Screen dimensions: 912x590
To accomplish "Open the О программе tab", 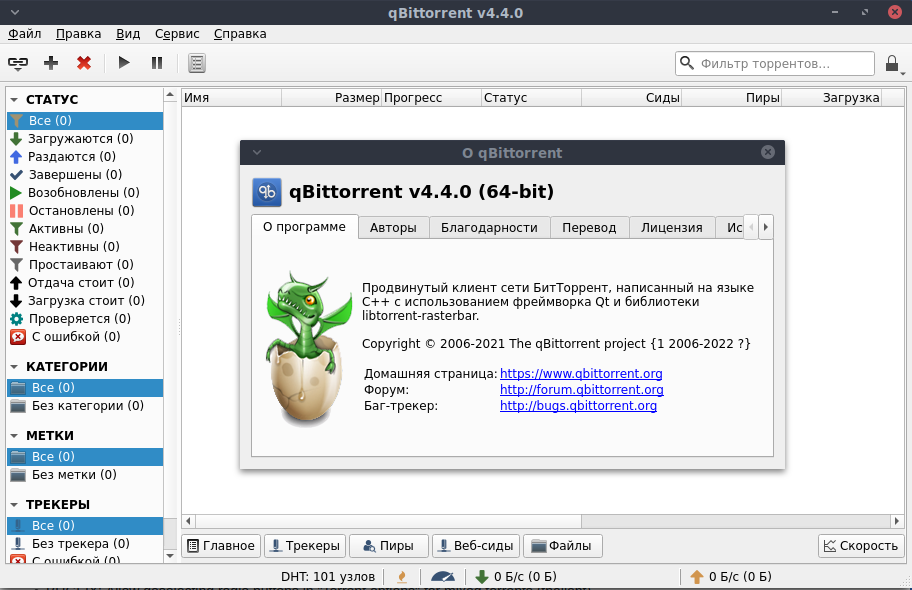I will point(304,227).
